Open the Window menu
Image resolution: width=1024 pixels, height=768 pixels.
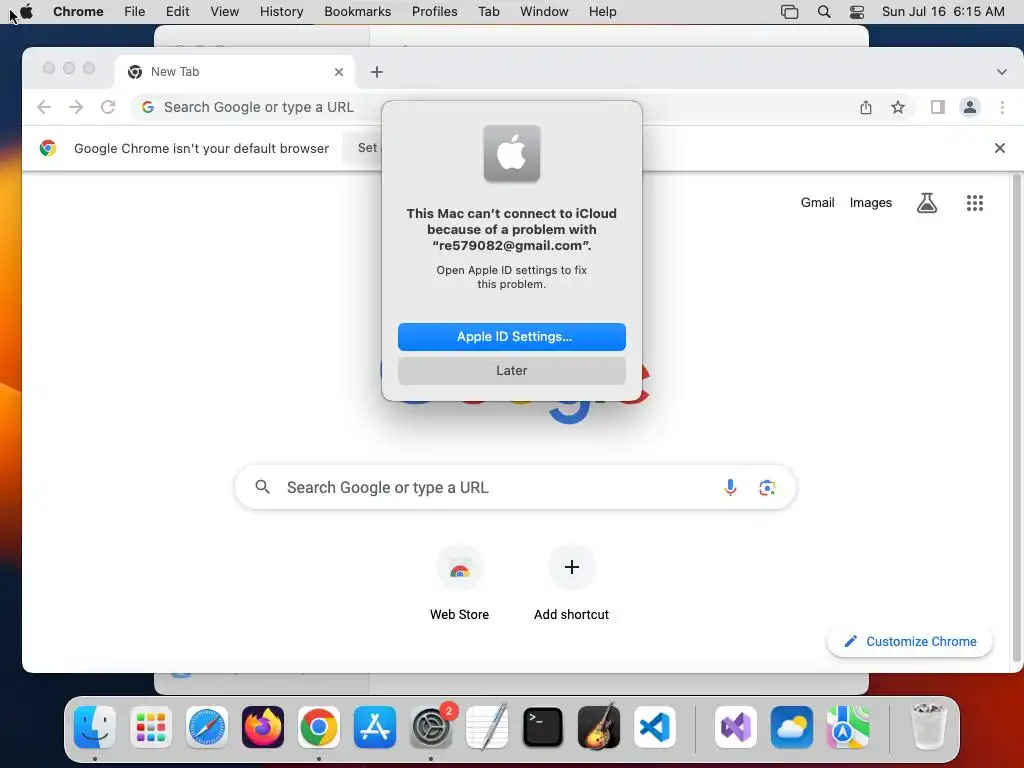544,11
